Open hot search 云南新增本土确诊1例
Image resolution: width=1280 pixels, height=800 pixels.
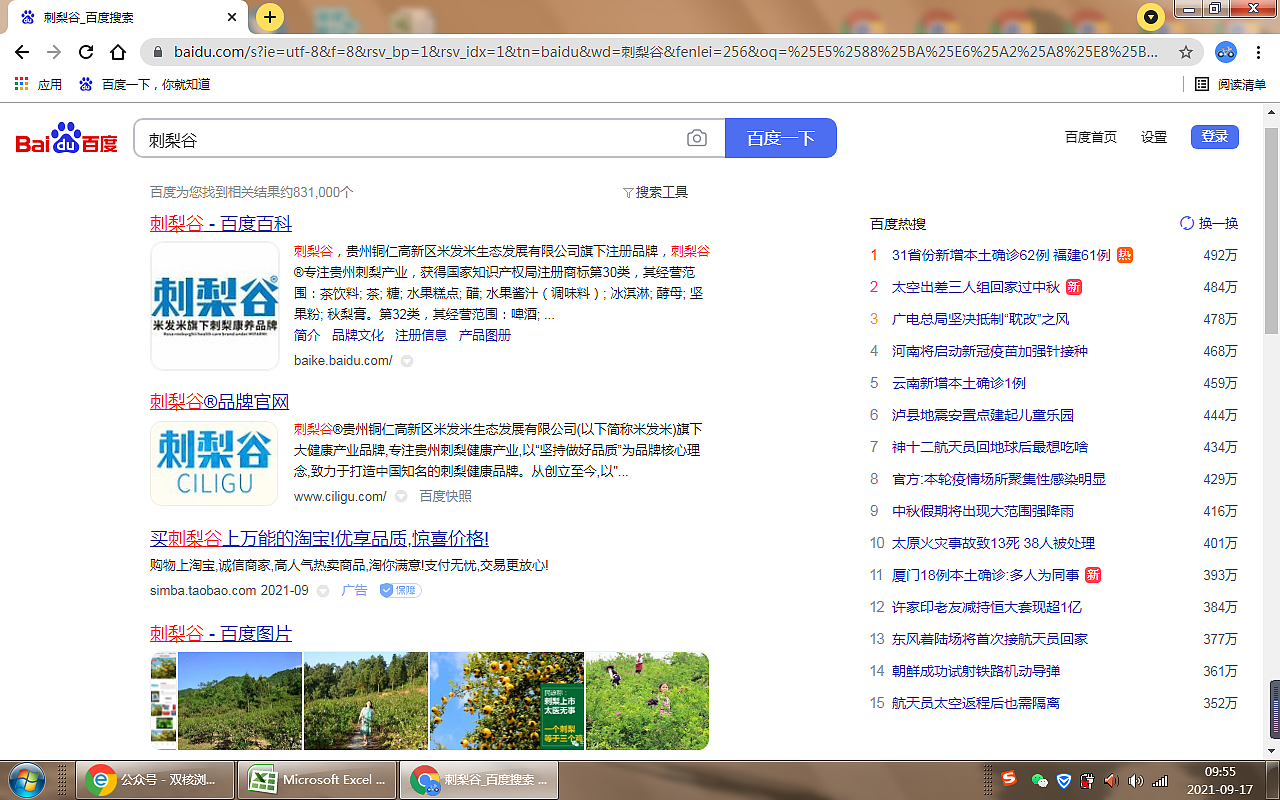click(x=959, y=383)
